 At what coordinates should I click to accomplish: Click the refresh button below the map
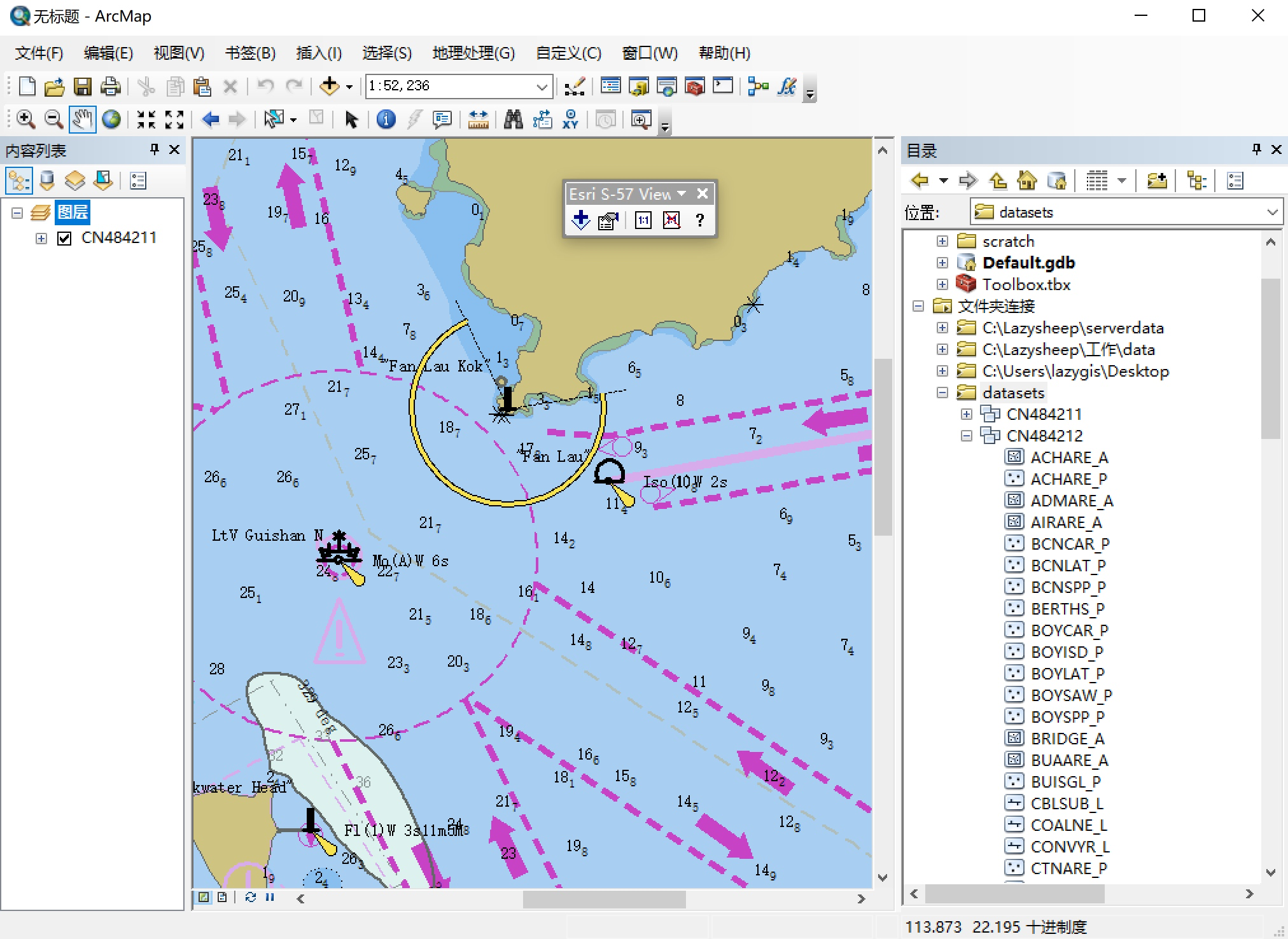click(249, 898)
